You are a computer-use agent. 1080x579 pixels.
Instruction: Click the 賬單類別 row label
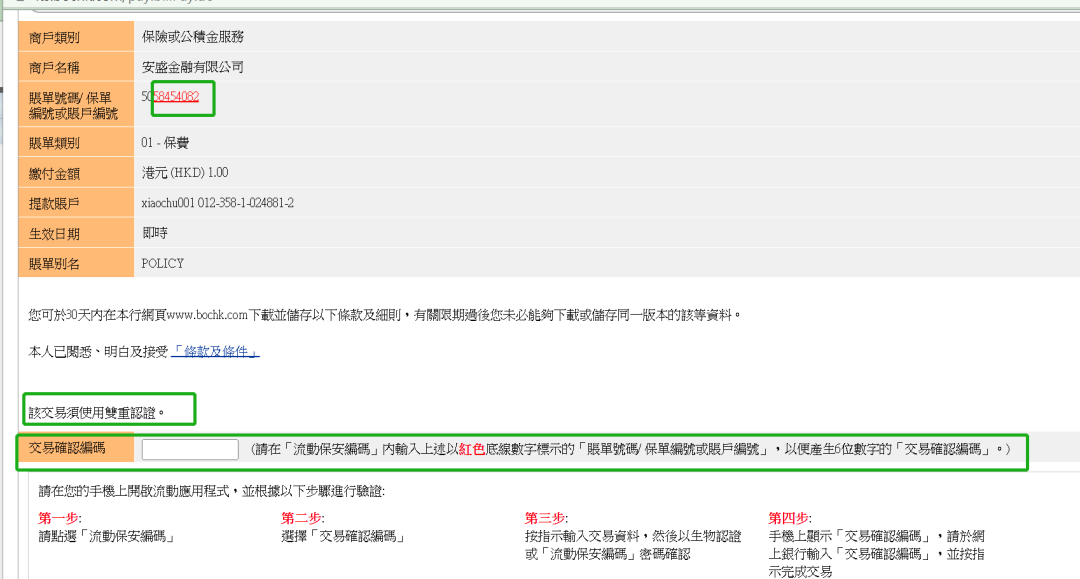coord(54,143)
